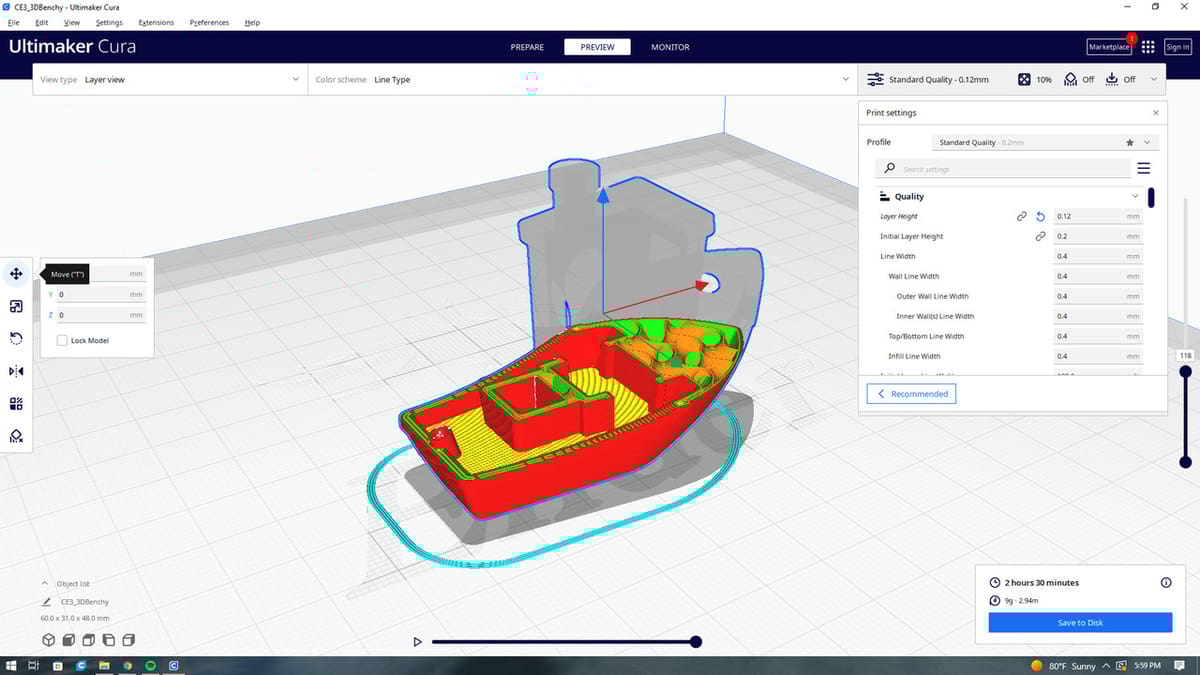The height and width of the screenshot is (675, 1200).
Task: Show print time information icon
Action: [1166, 582]
